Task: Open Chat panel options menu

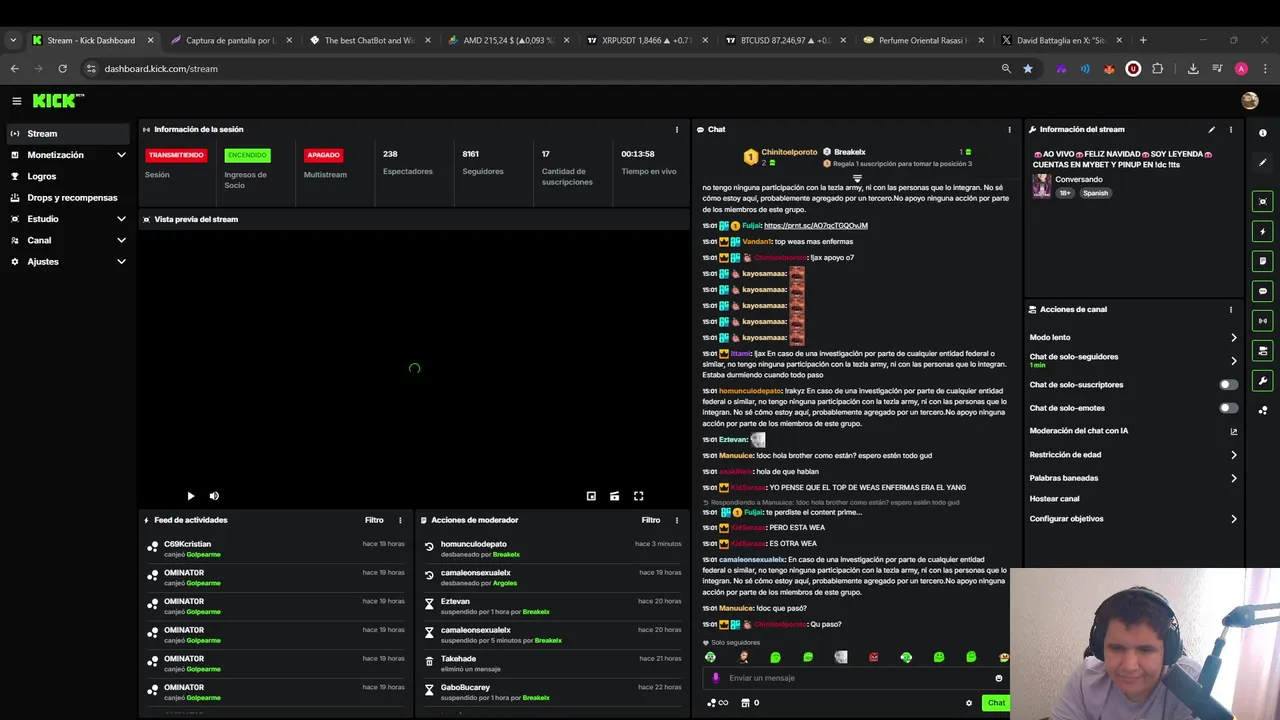Action: pyautogui.click(x=1009, y=129)
